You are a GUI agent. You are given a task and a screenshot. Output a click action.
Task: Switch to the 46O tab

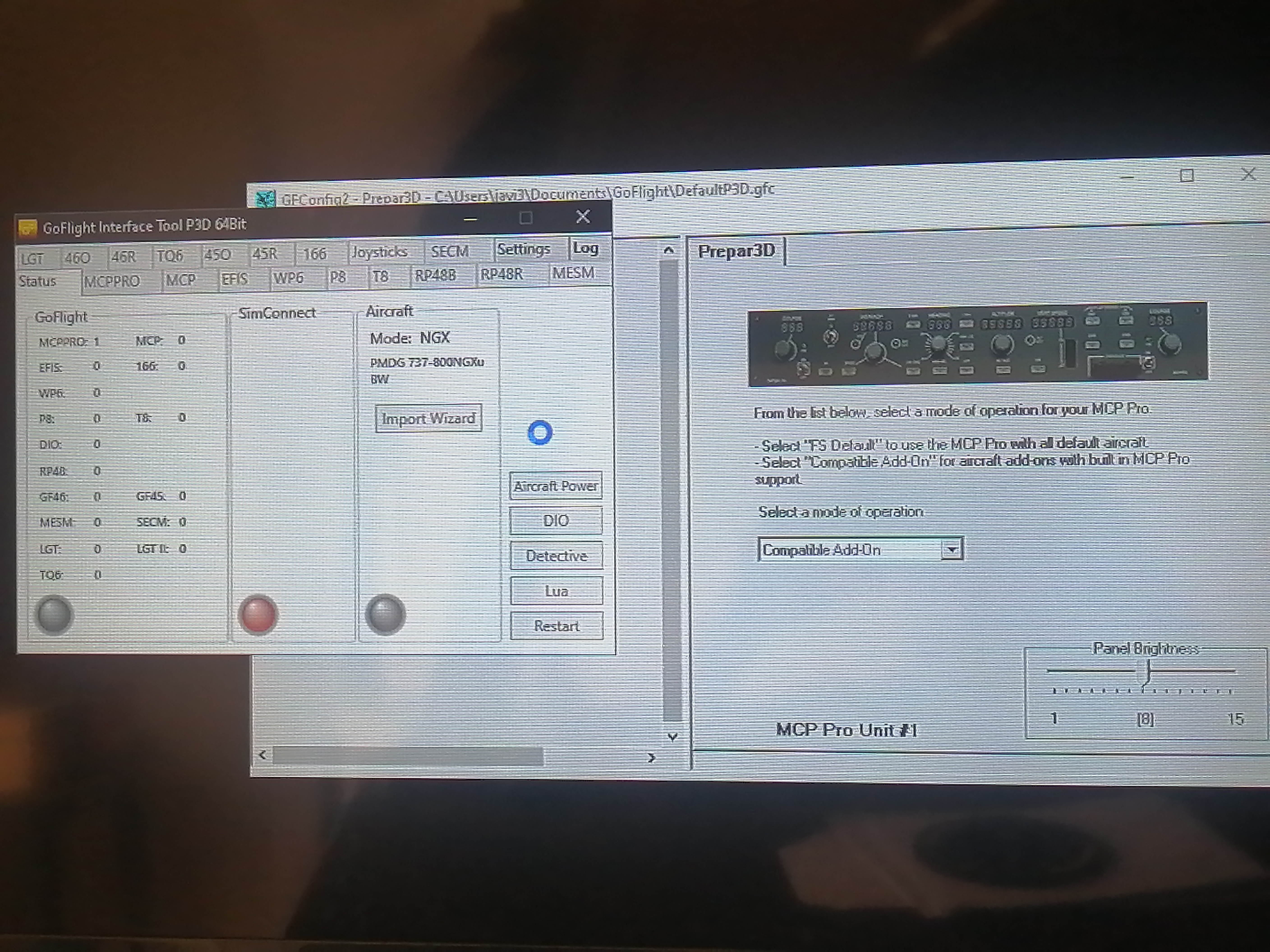click(x=78, y=258)
